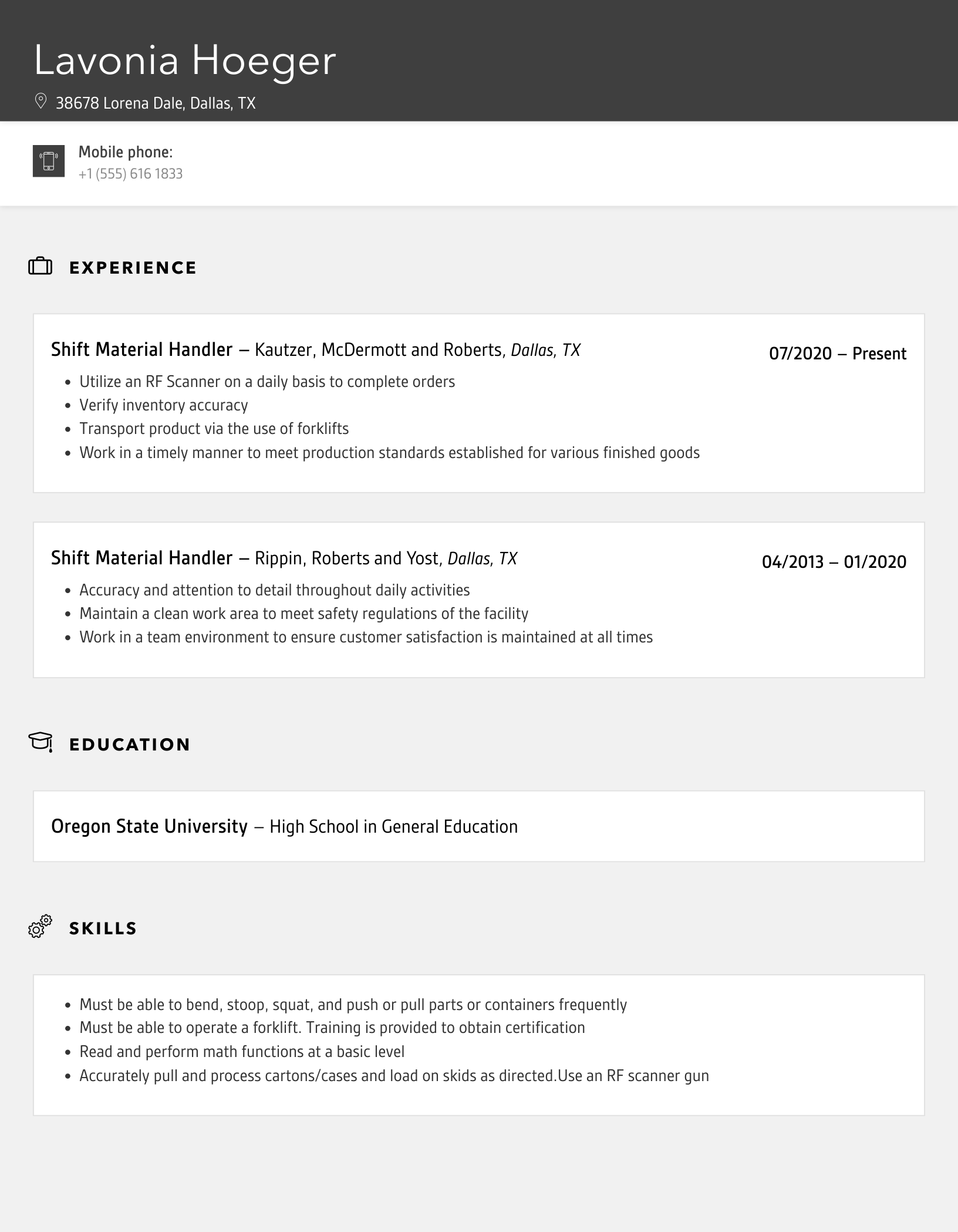
Task: Click the Skills section heading
Action: coord(103,928)
